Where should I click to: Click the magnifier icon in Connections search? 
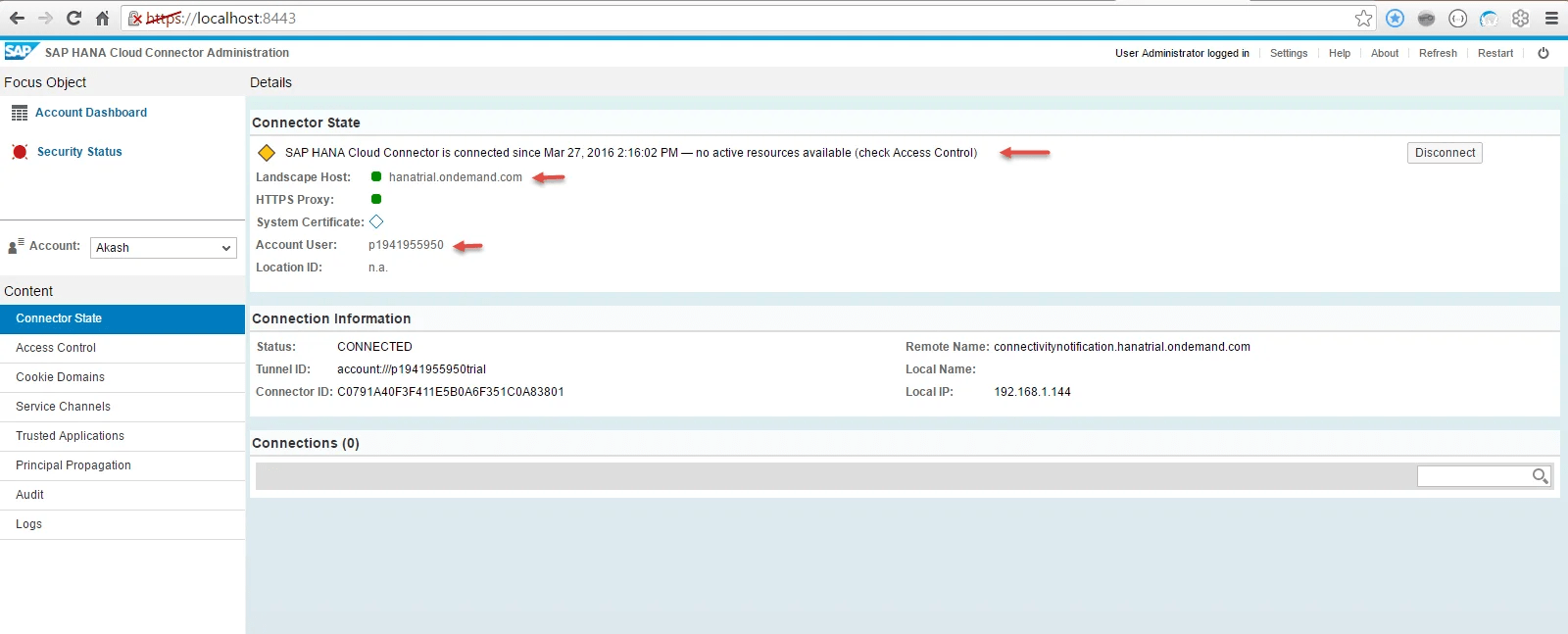tap(1541, 476)
